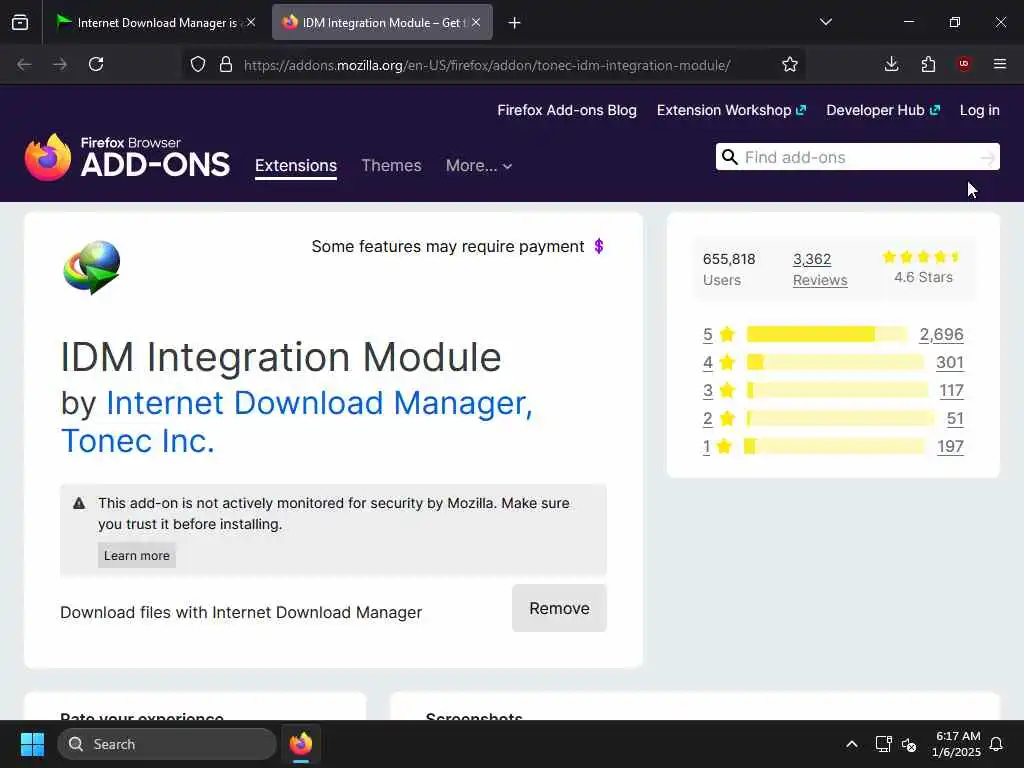Reload the current page

[96, 65]
